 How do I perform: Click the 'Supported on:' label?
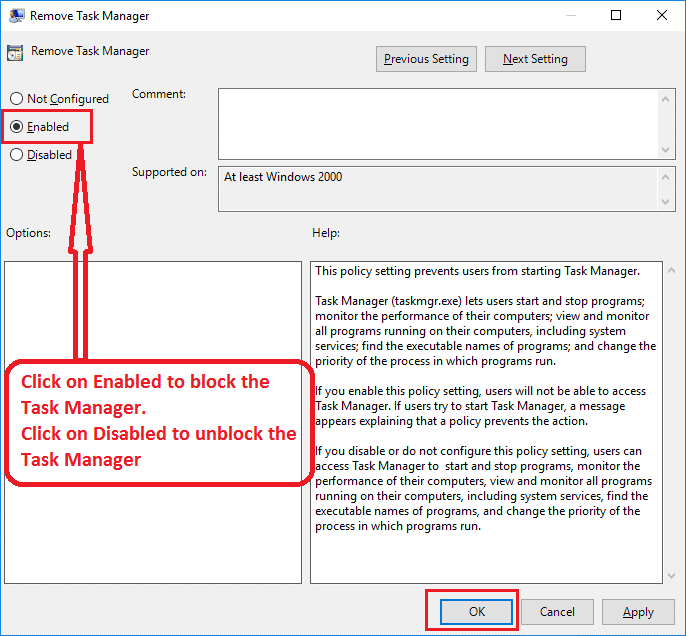169,172
